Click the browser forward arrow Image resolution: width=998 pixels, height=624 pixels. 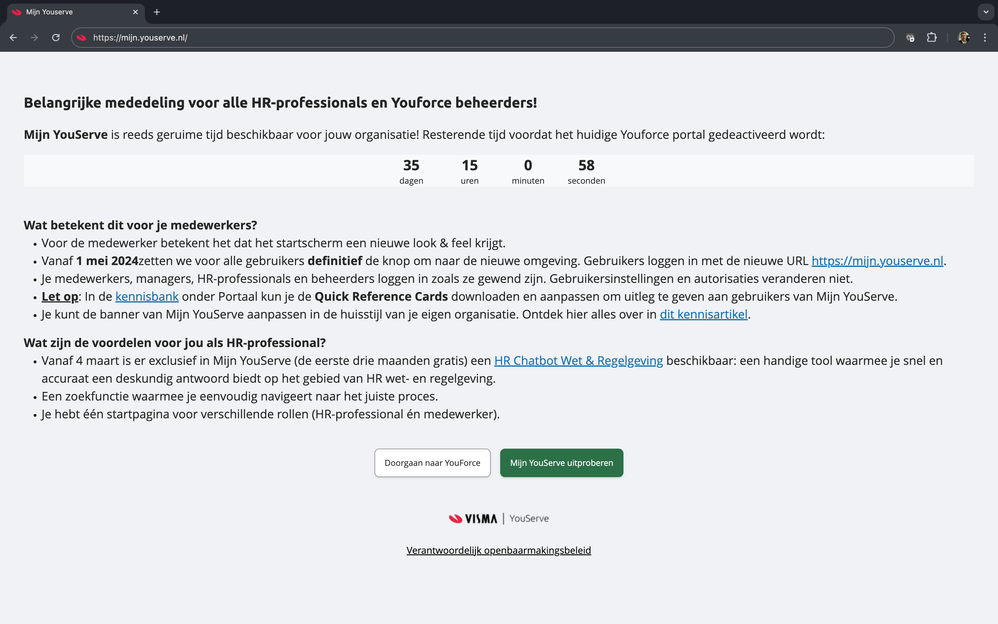pos(34,38)
